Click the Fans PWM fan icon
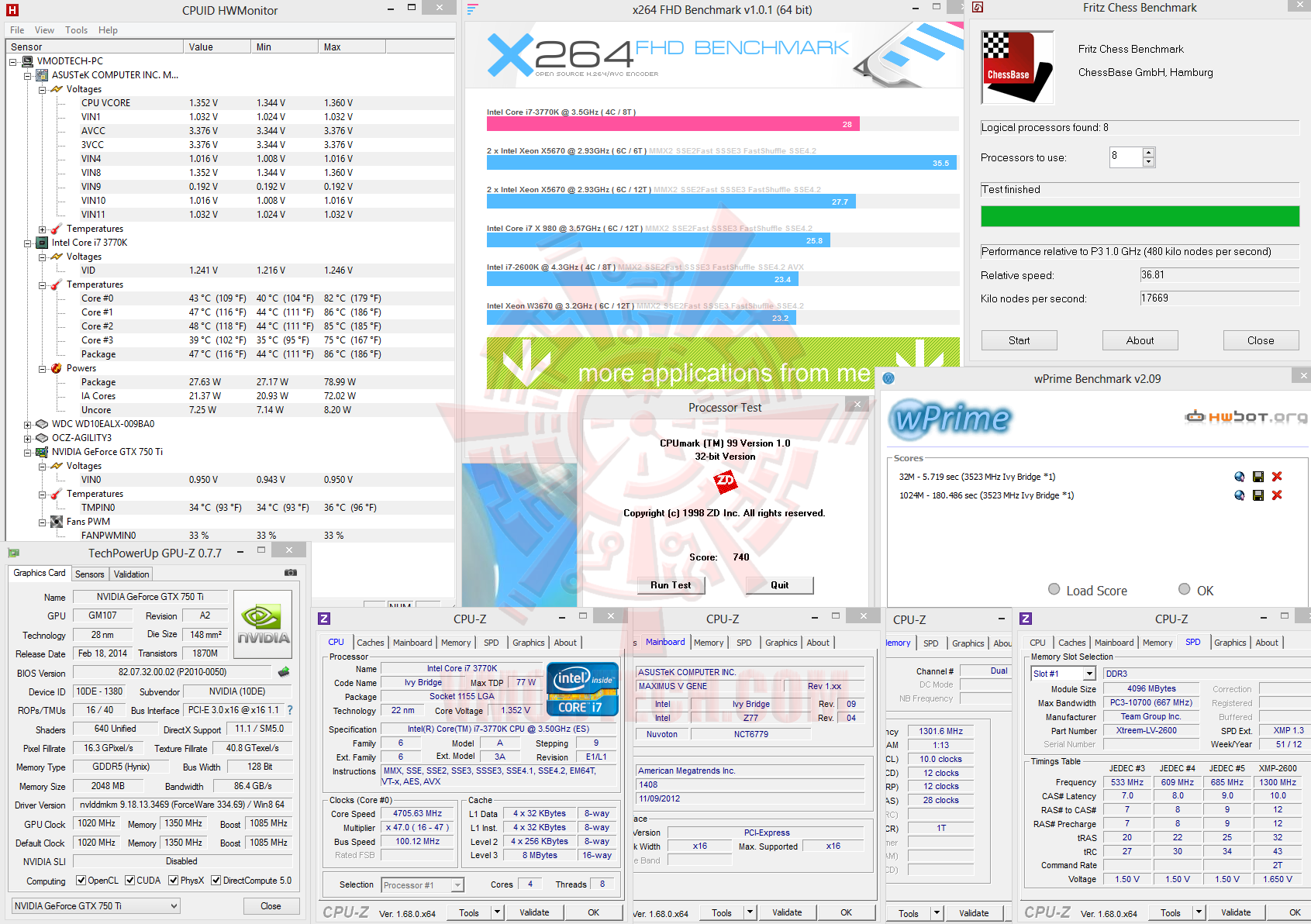Viewport: 1311px width, 924px height. click(56, 522)
